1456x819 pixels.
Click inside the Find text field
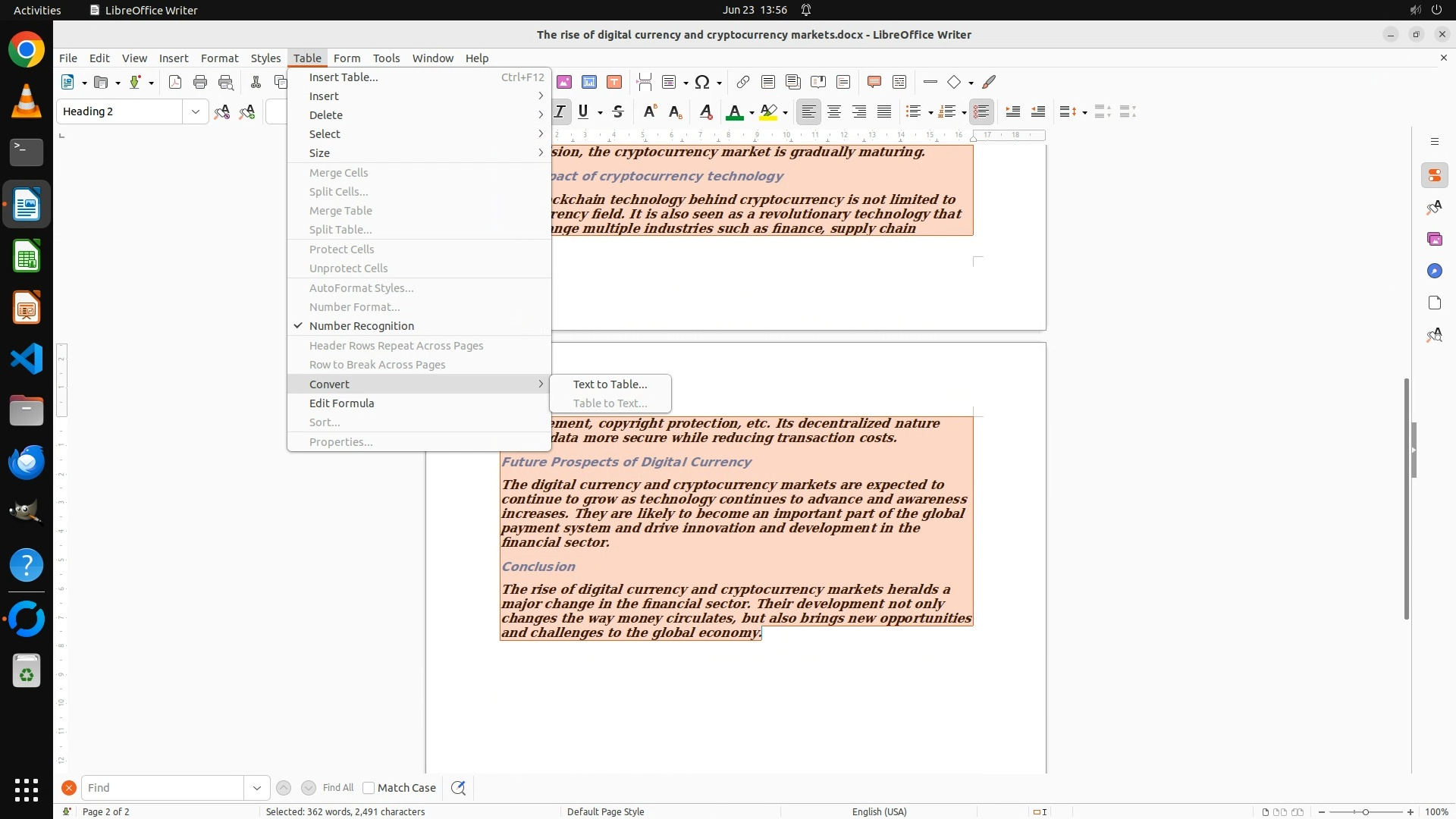pos(162,788)
